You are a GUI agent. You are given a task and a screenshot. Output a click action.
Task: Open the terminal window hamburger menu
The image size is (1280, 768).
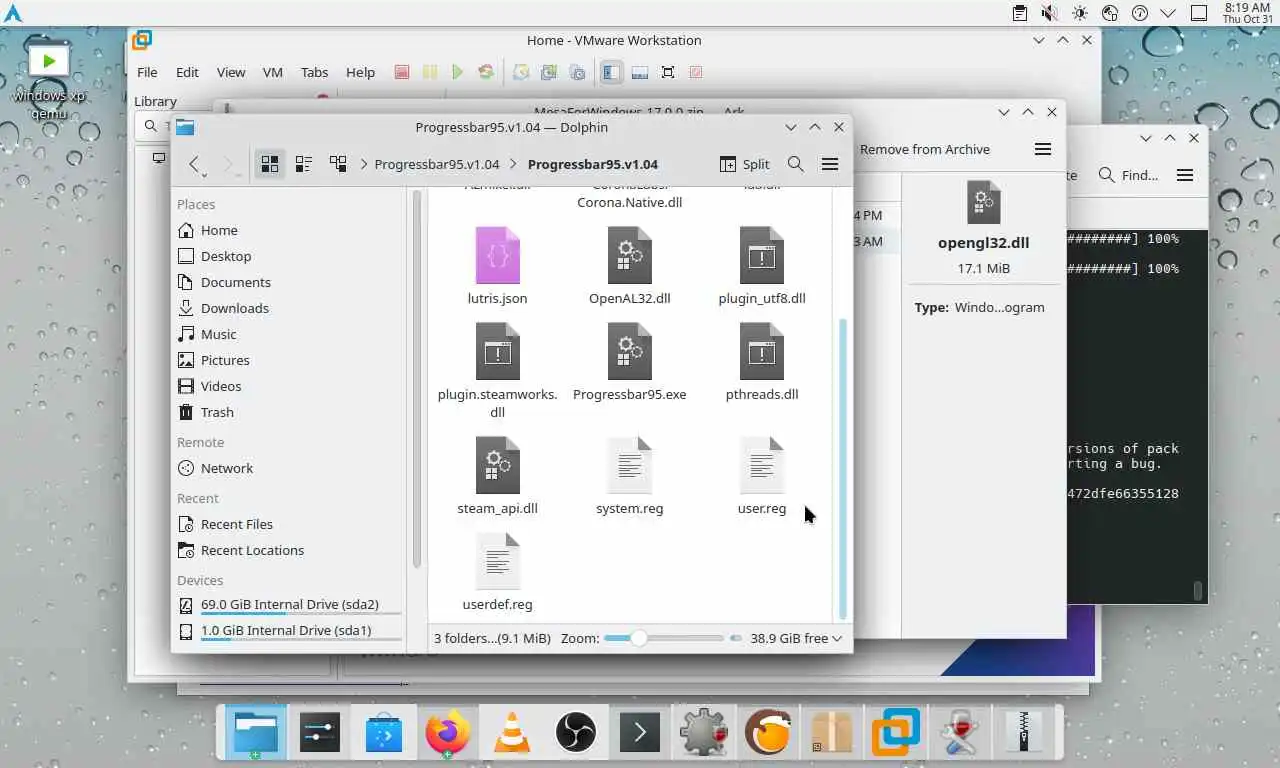[1185, 175]
